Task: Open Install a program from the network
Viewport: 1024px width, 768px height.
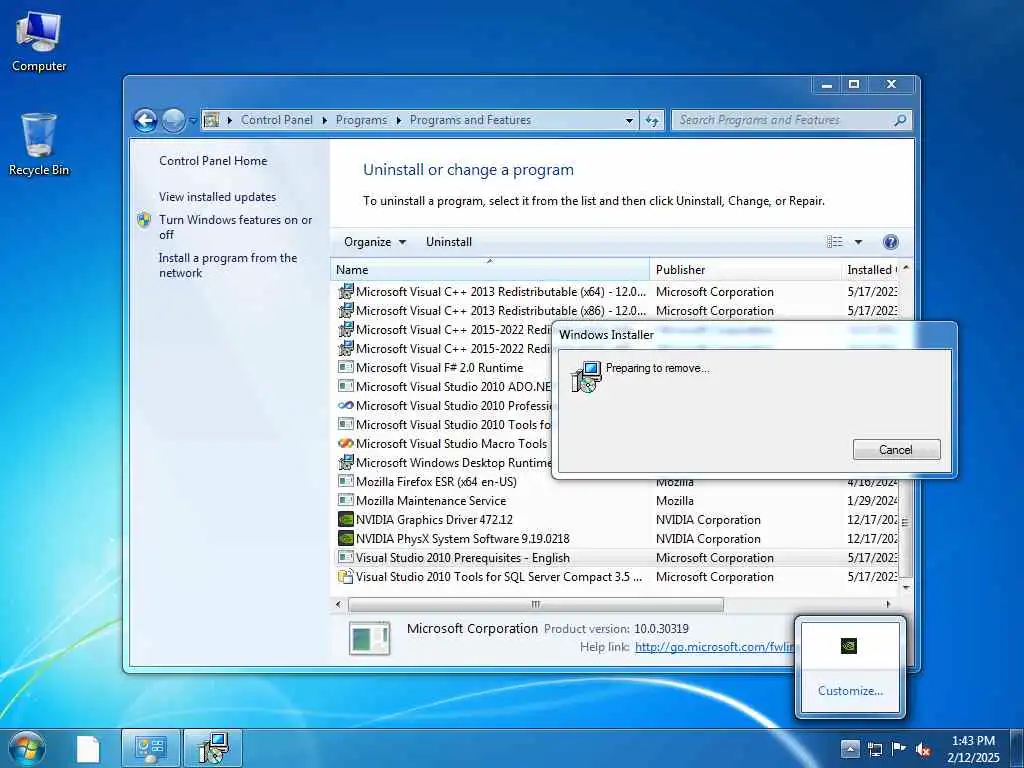Action: (228, 265)
